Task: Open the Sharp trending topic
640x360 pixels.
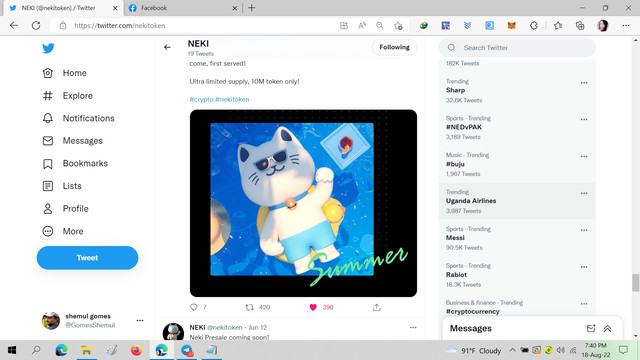Action: [456, 90]
